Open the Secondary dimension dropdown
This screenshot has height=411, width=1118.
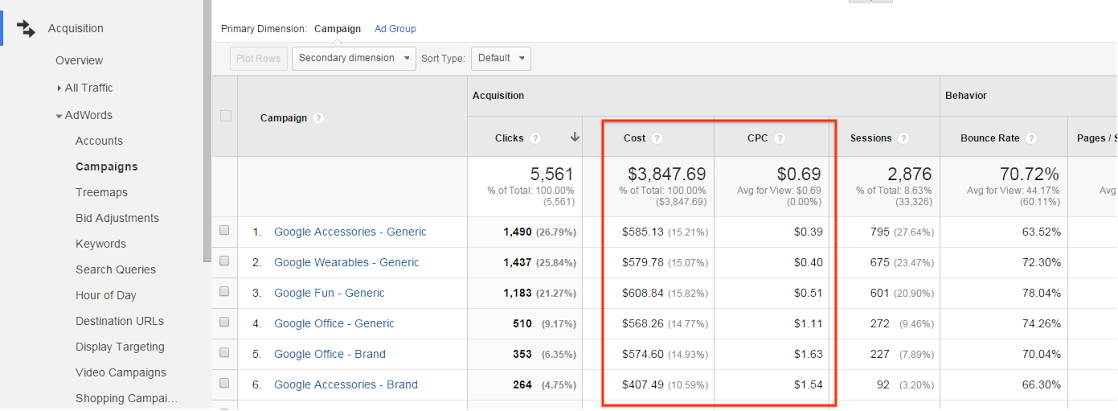(x=354, y=58)
